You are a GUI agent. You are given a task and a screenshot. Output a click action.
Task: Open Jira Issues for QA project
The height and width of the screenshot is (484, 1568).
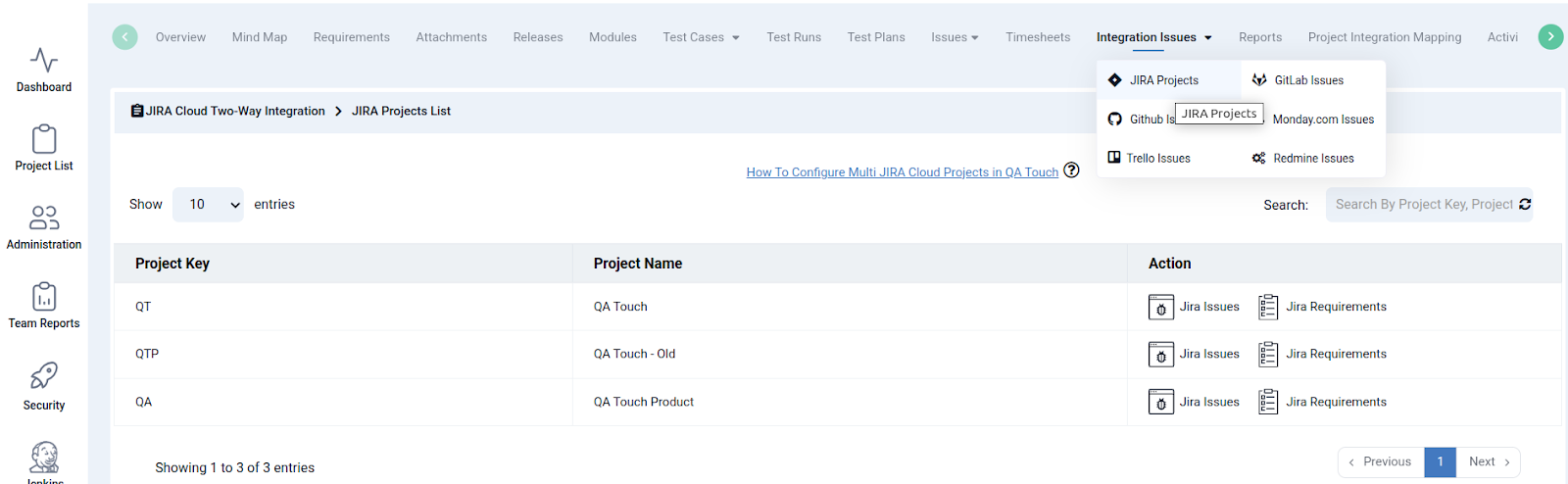1194,402
